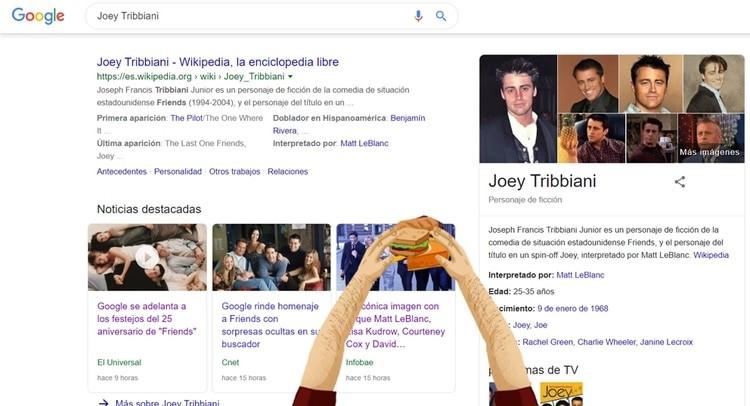Click the magnifying glass search icon
Screen dimensions: 750x406
[441, 16]
